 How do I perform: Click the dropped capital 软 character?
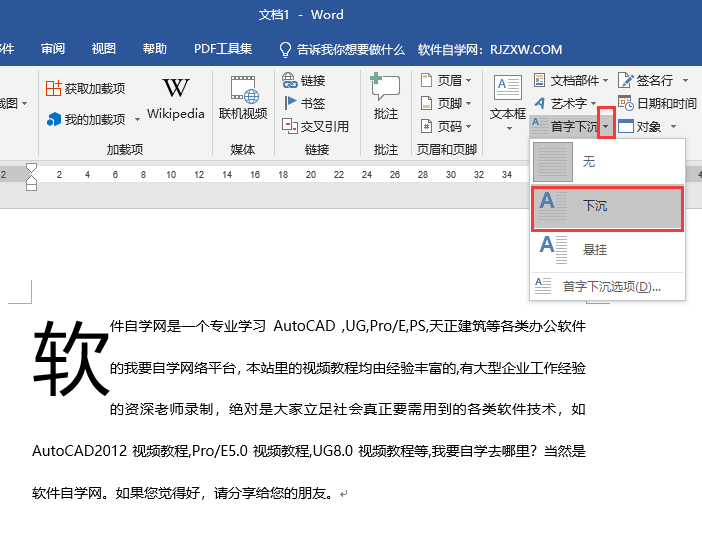[71, 359]
